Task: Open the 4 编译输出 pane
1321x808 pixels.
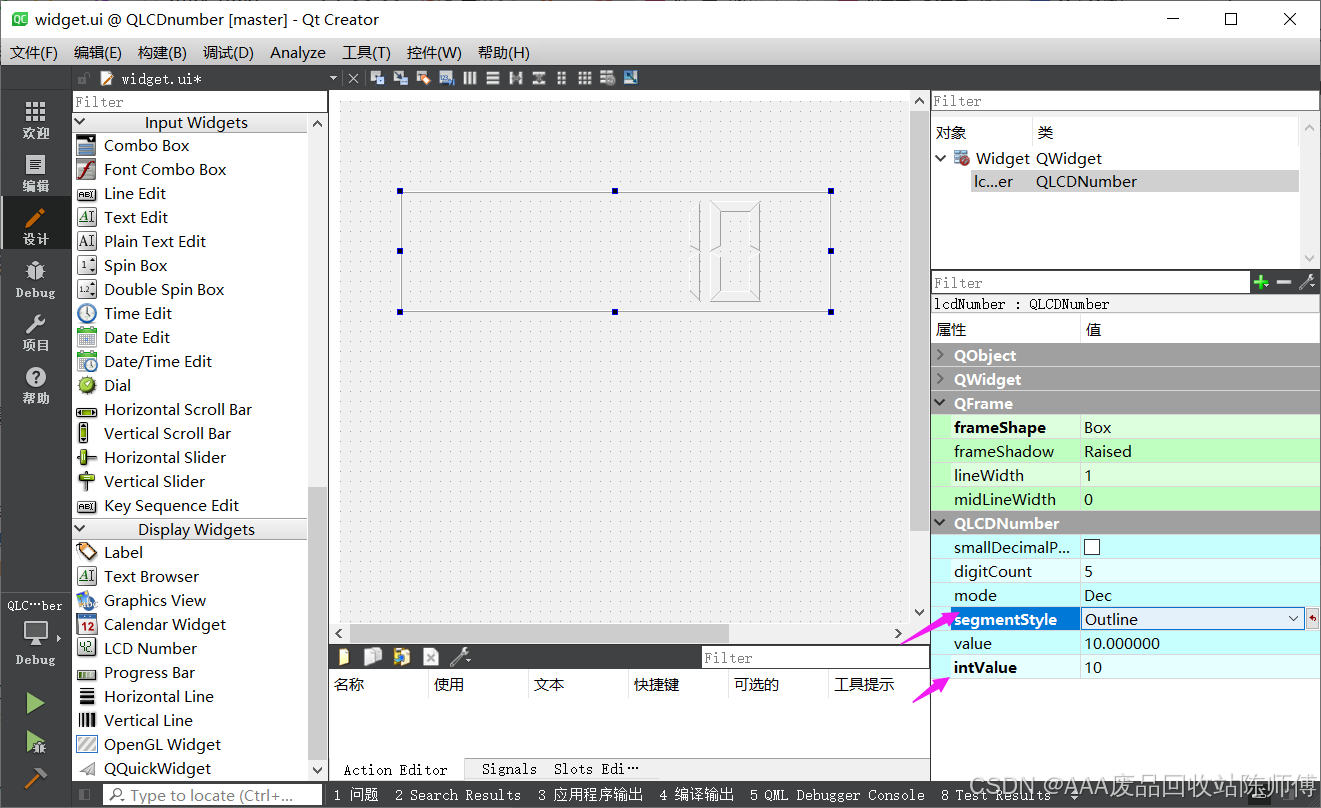Action: [x=697, y=795]
